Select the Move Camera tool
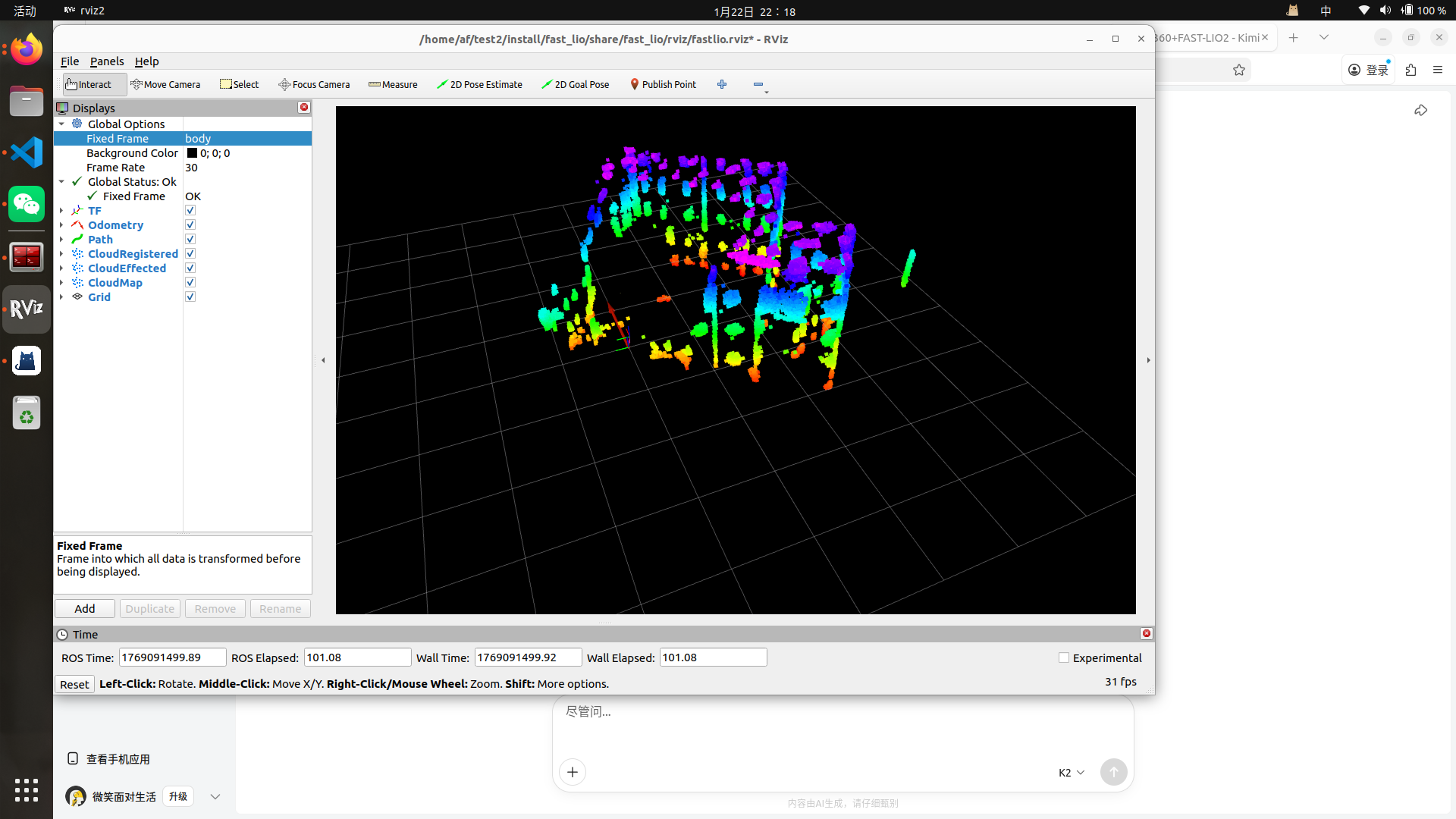This screenshot has width=1456, height=819. (x=165, y=84)
